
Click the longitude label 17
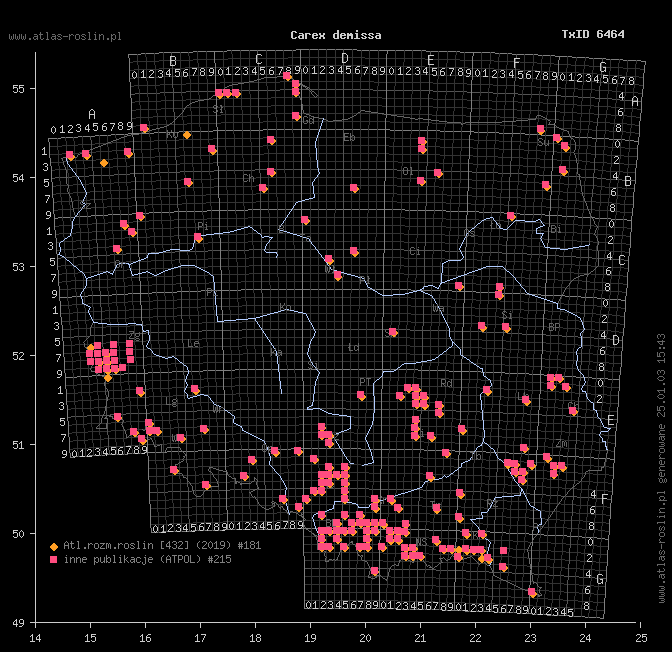click(x=200, y=638)
